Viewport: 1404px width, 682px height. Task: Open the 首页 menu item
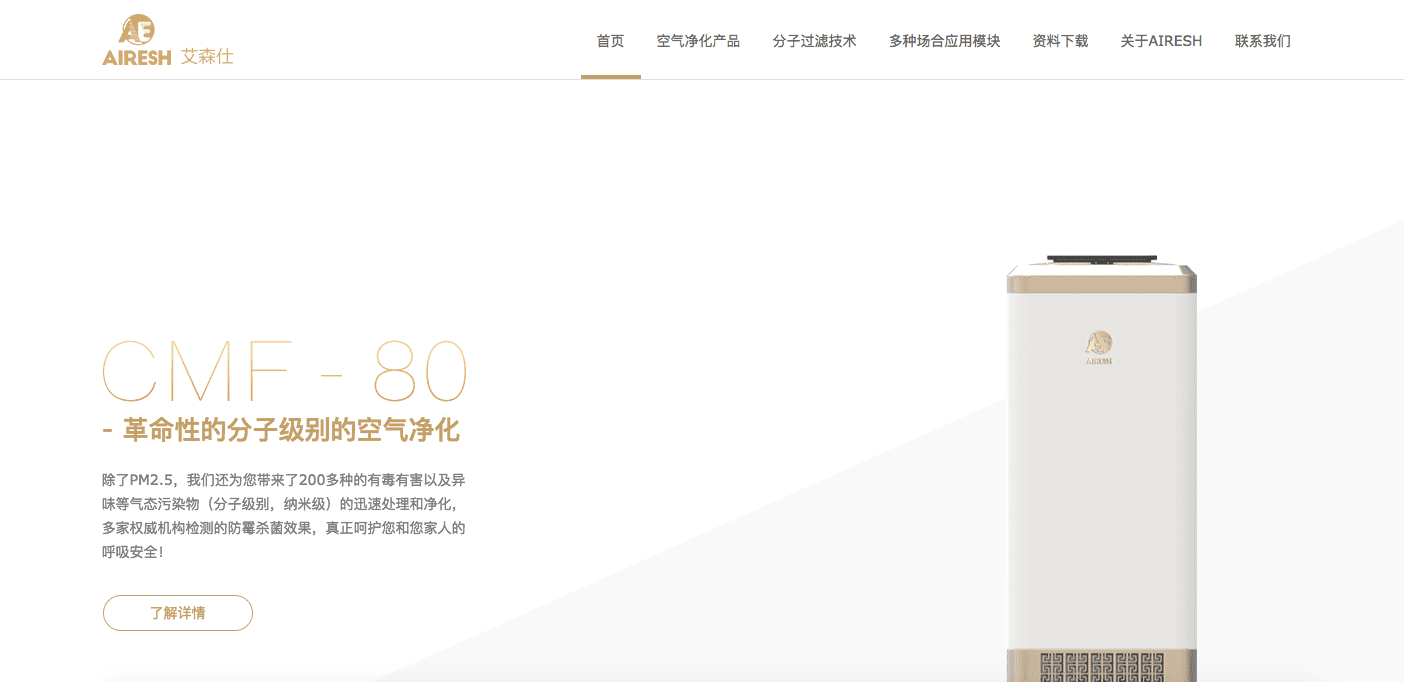[610, 41]
